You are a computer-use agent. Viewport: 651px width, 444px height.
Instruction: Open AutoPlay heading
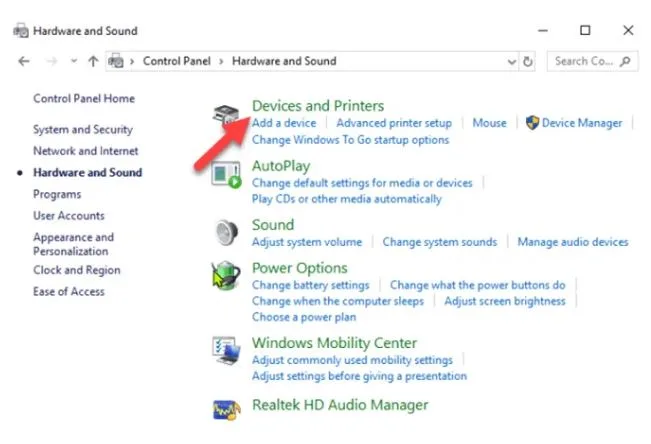pyautogui.click(x=281, y=166)
